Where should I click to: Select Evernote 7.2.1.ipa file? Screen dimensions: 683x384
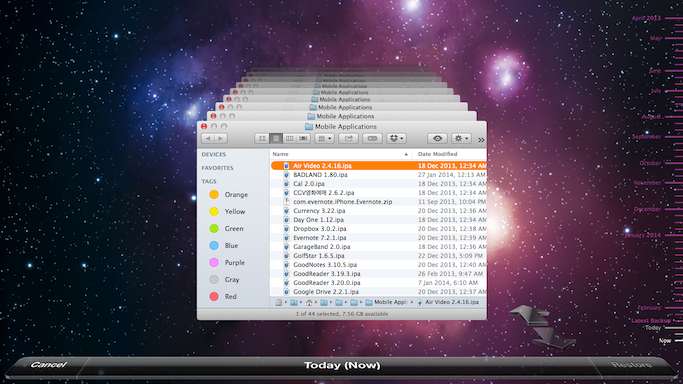tap(379, 238)
